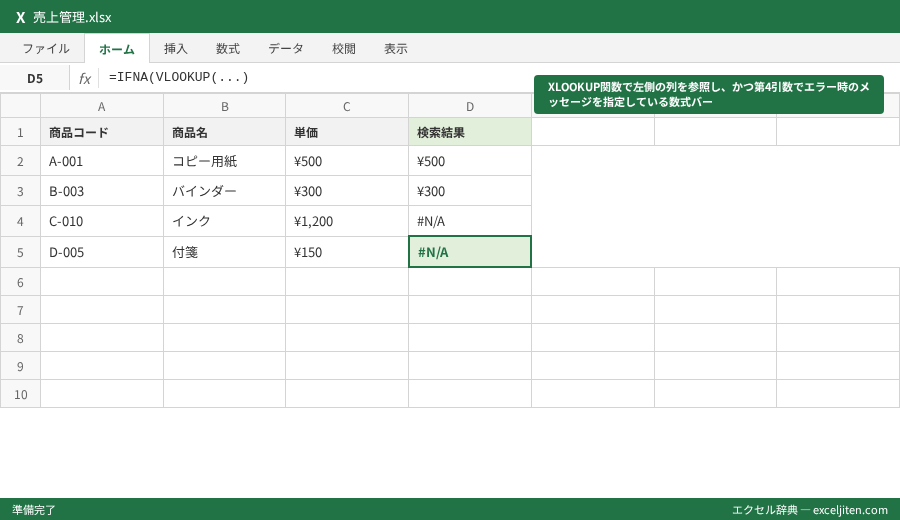
Task: Select column A header
Action: point(102,106)
